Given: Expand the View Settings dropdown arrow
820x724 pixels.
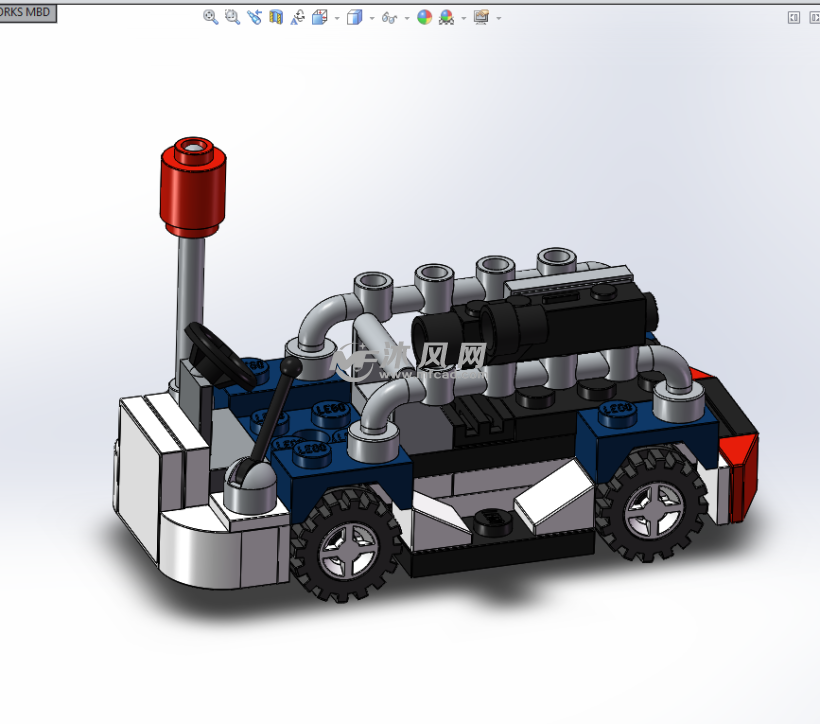Looking at the screenshot, I should click(498, 18).
